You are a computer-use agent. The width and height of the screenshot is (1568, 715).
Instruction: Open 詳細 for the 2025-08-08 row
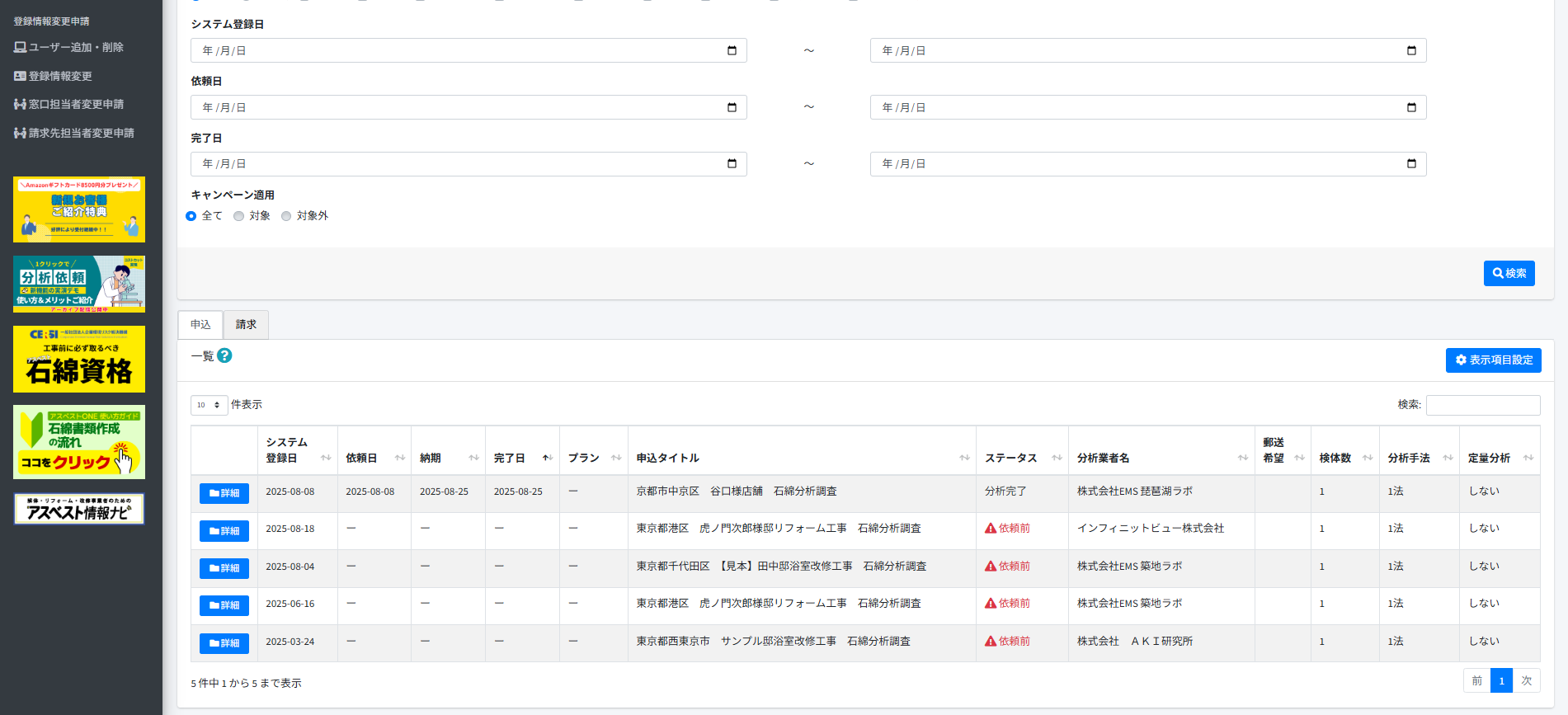click(x=224, y=493)
